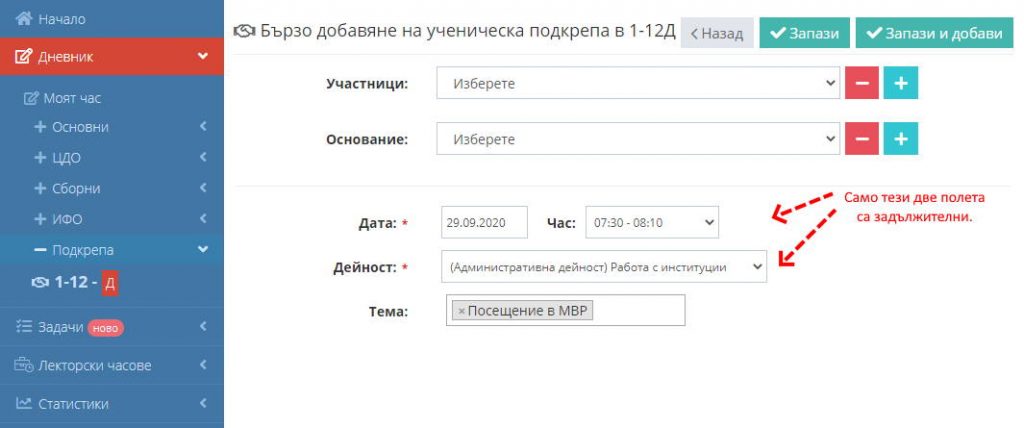The width and height of the screenshot is (1024, 428).
Task: Click the Дата input field
Action: [x=485, y=222]
